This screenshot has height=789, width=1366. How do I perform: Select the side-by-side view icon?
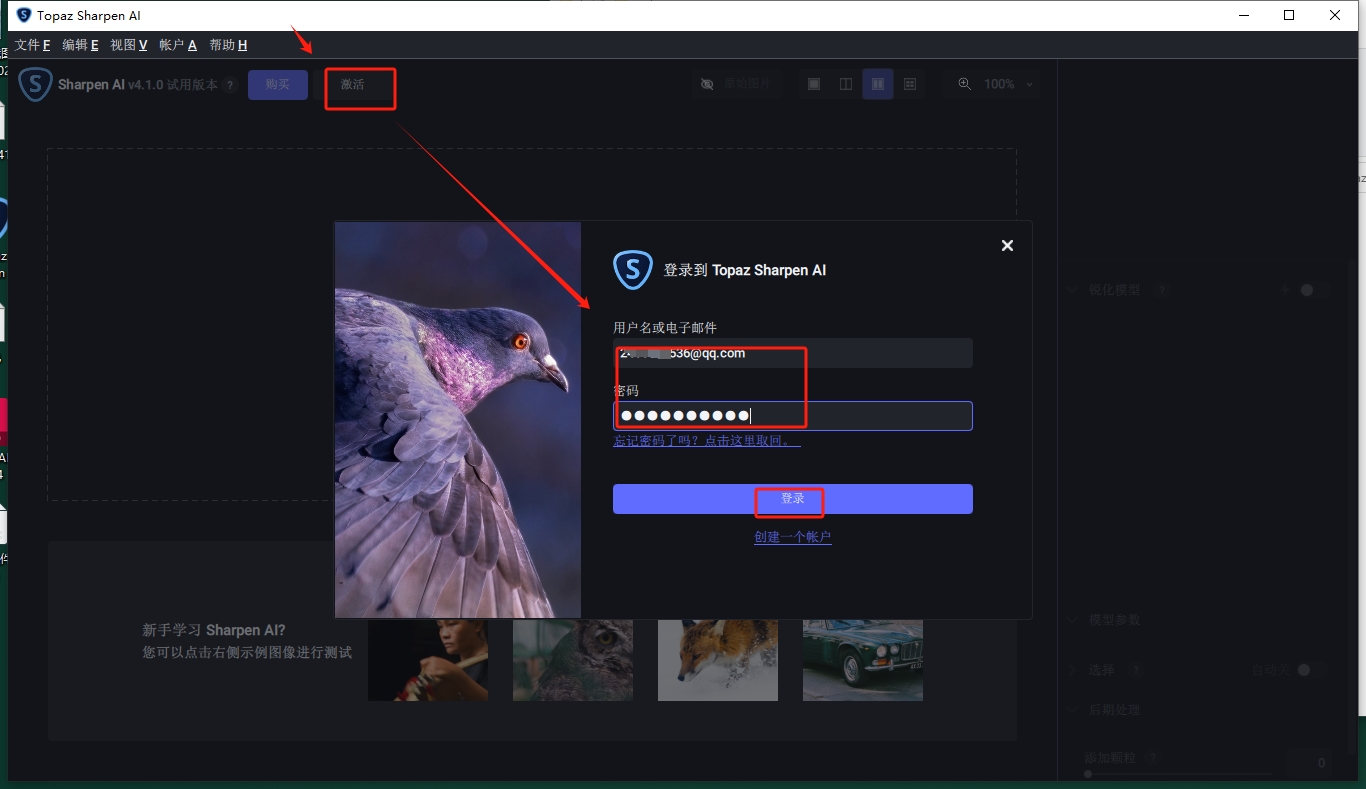click(878, 84)
